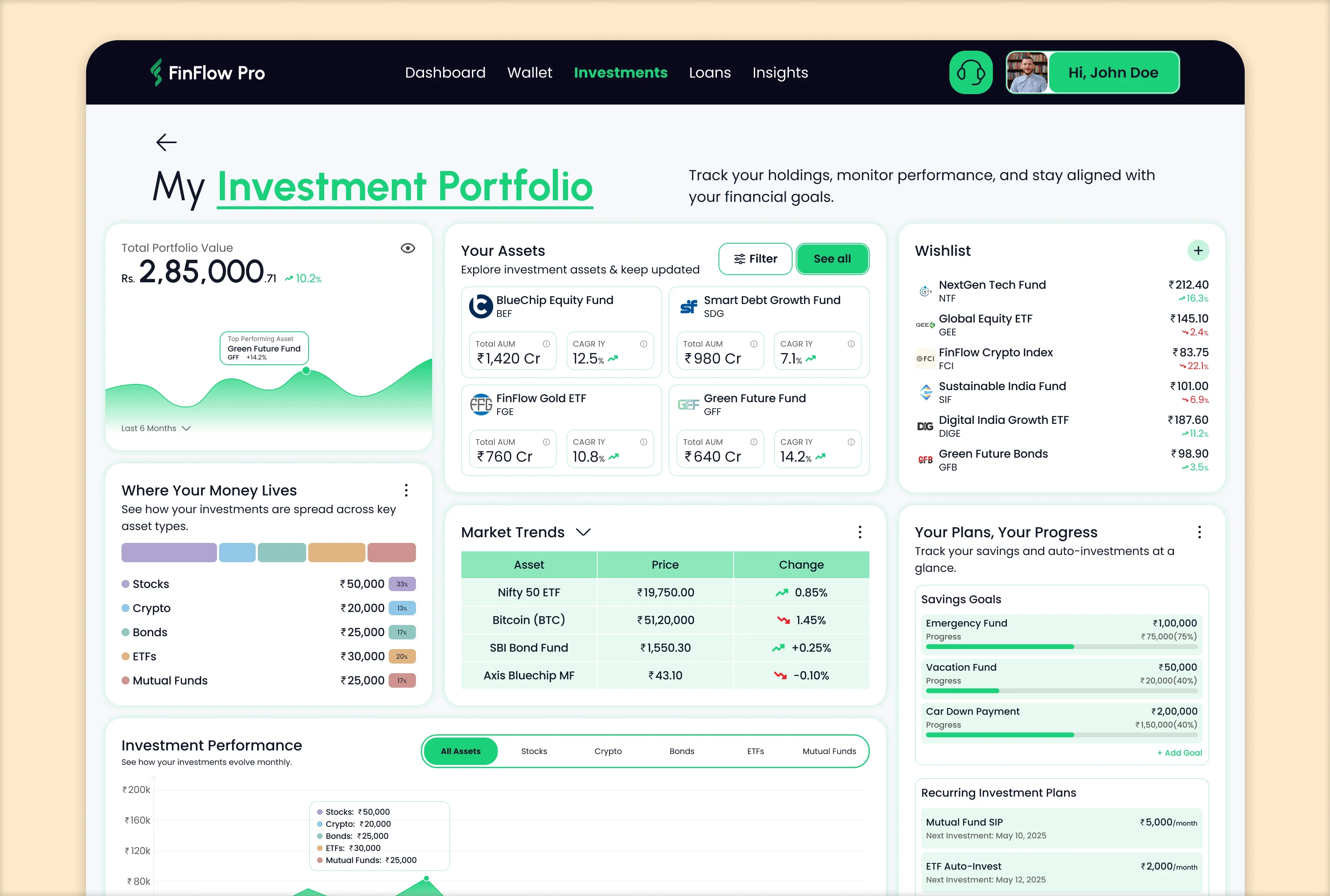This screenshot has height=896, width=1330.
Task: Add to Wishlist with the plus icon
Action: tap(1198, 250)
